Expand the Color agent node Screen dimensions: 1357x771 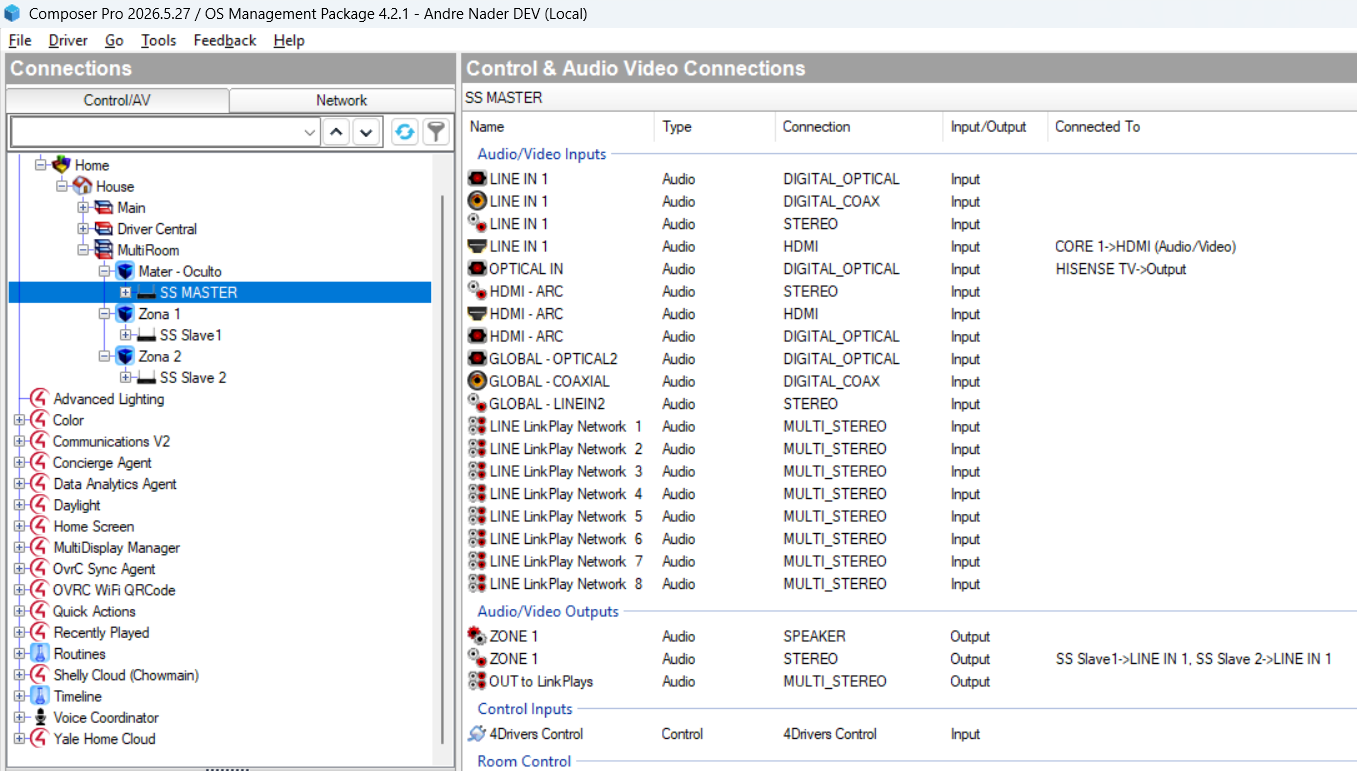(x=20, y=420)
